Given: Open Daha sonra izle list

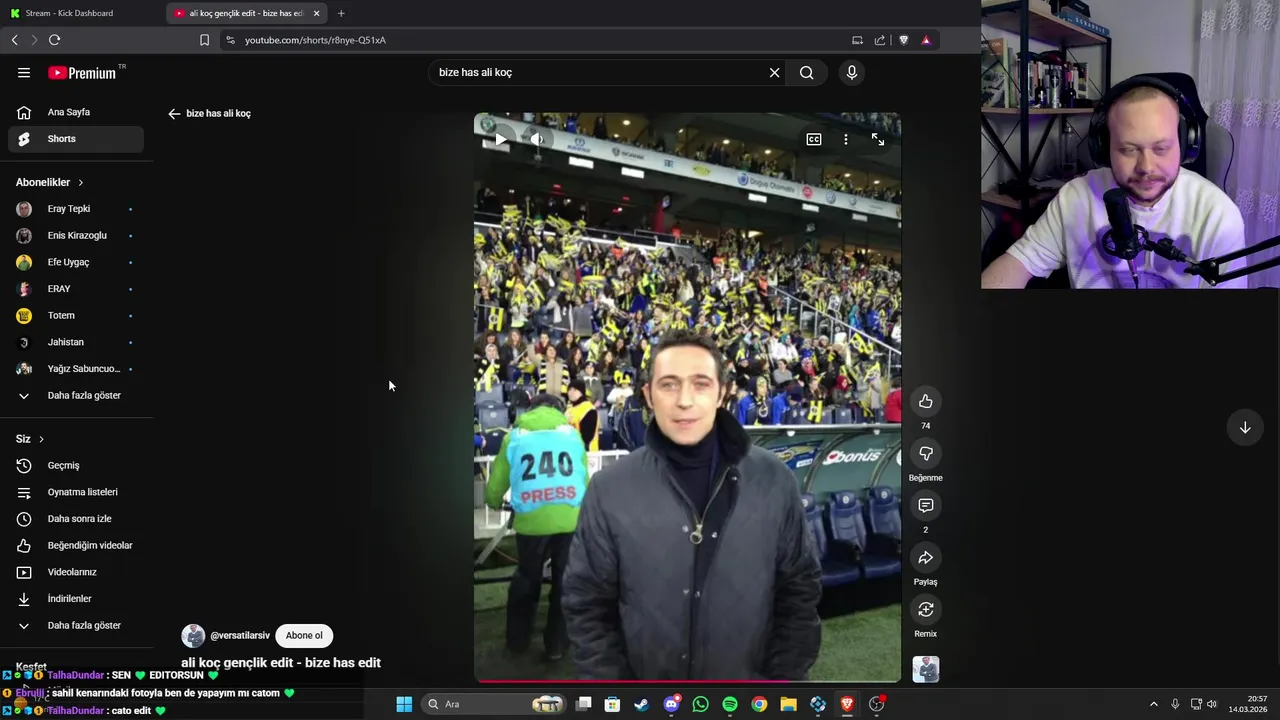Looking at the screenshot, I should [x=76, y=519].
